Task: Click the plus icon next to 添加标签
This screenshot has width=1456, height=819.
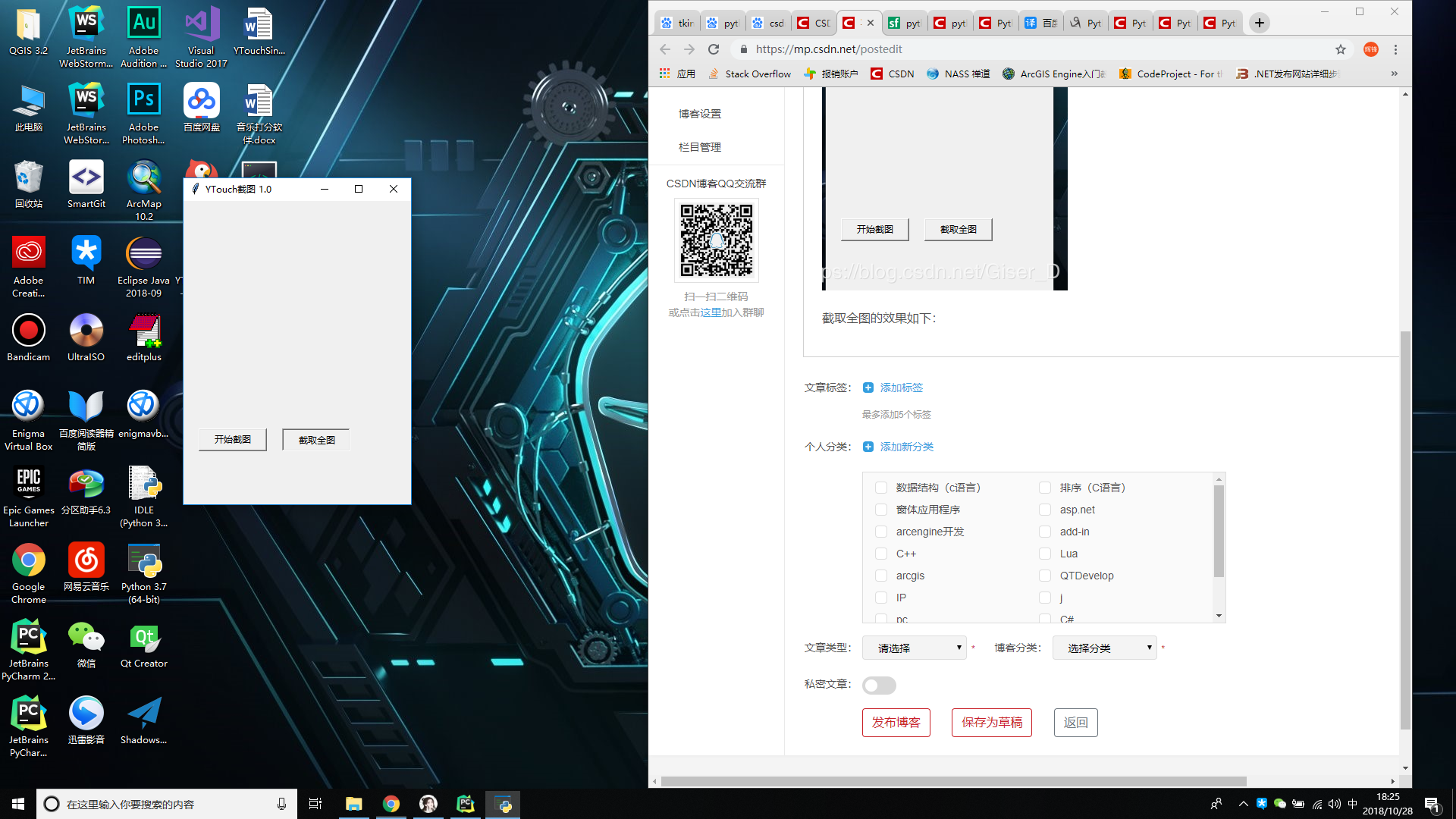Action: pyautogui.click(x=868, y=387)
